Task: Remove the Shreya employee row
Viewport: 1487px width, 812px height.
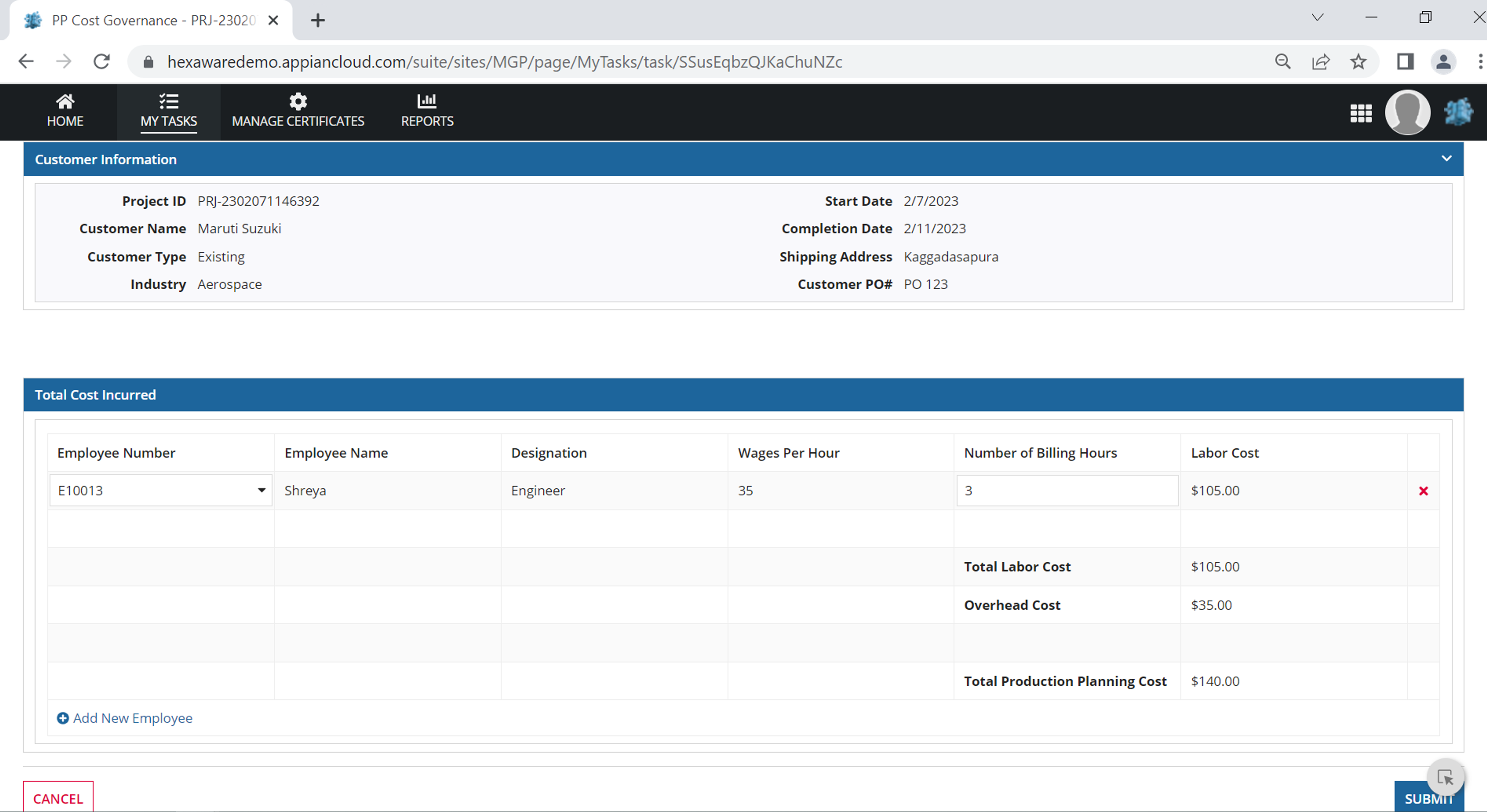Action: click(x=1423, y=491)
